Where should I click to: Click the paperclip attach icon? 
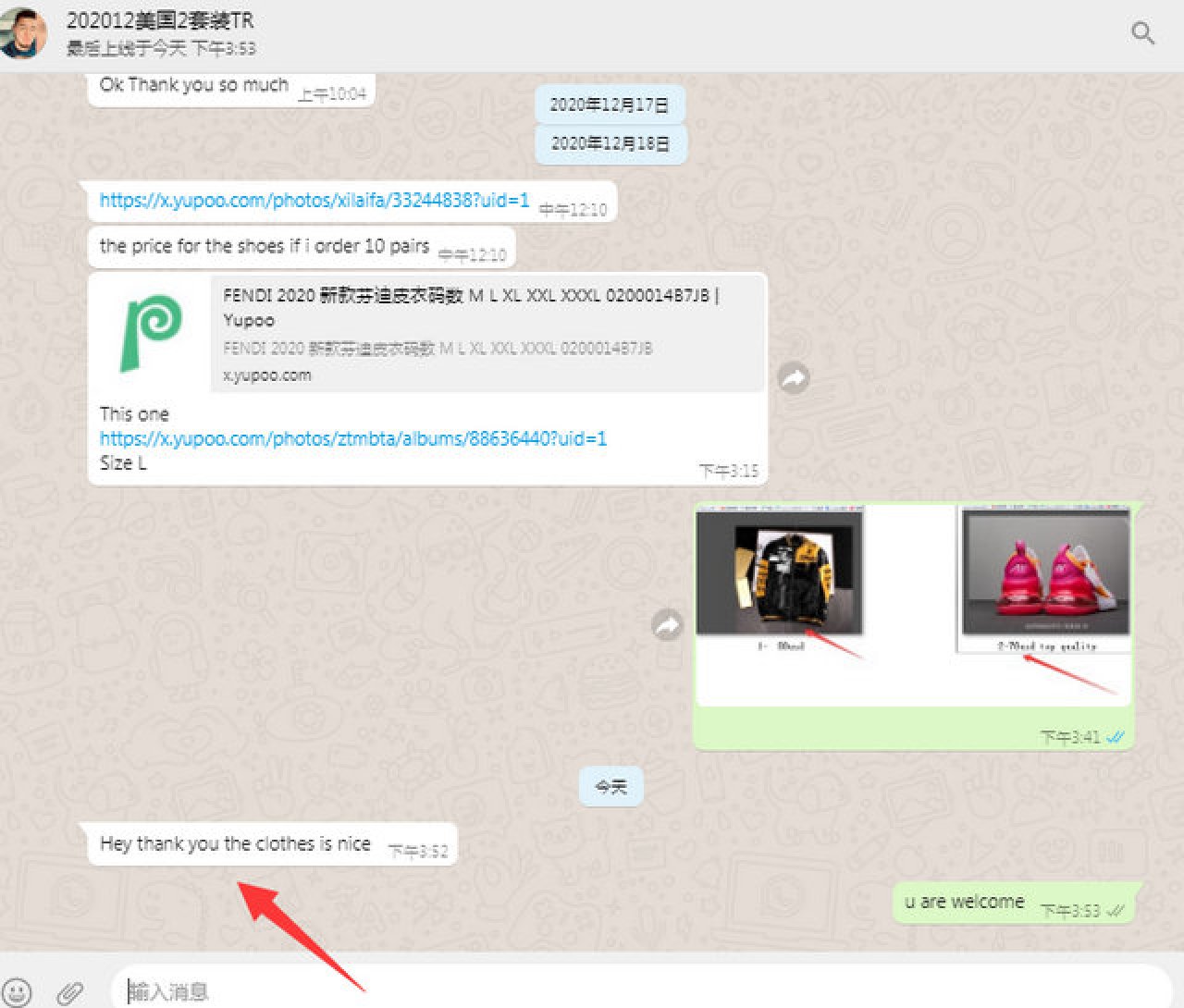pos(69,992)
